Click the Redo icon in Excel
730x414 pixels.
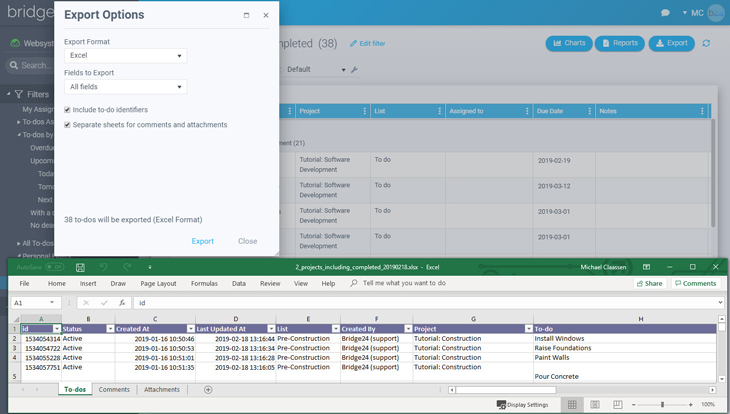point(127,267)
